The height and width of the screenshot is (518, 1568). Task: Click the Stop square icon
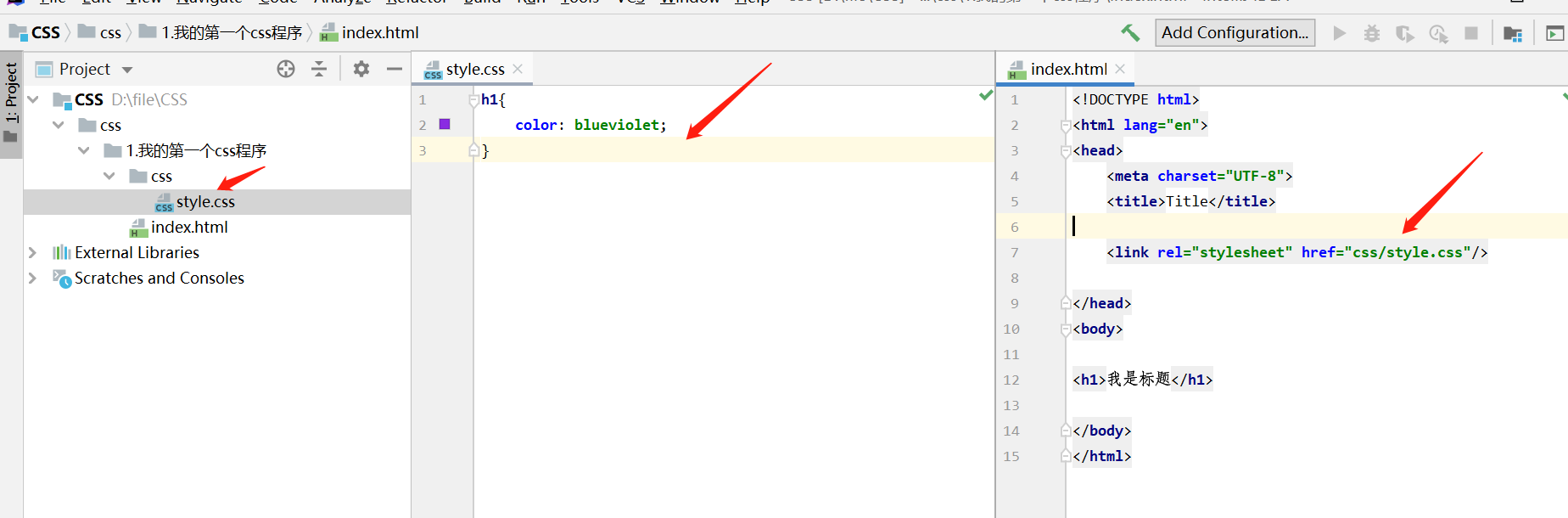coord(1471,33)
